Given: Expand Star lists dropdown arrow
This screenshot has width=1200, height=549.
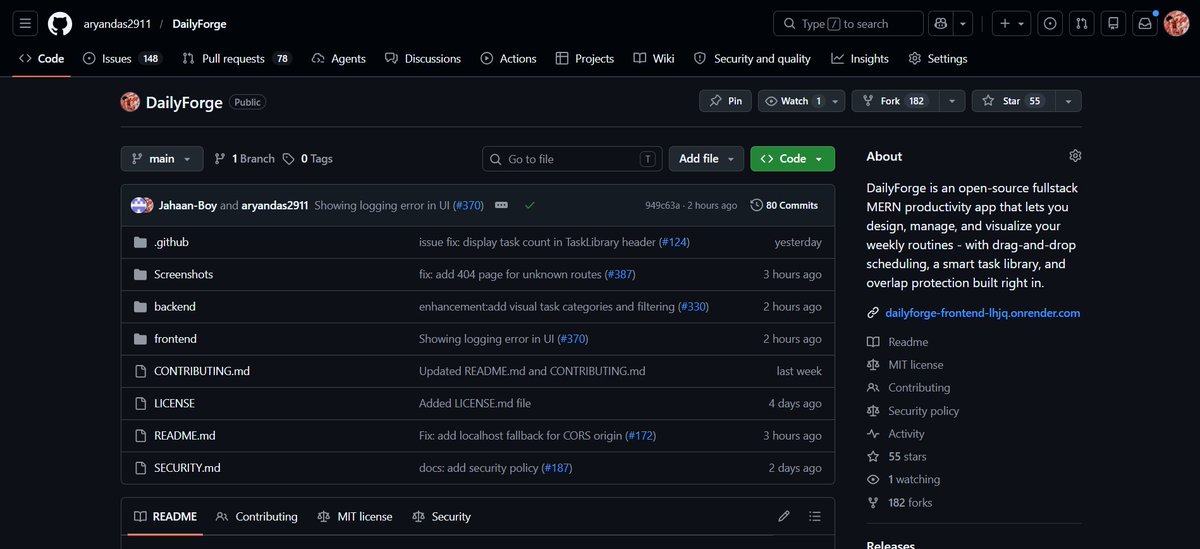Looking at the screenshot, I should 1068,101.
